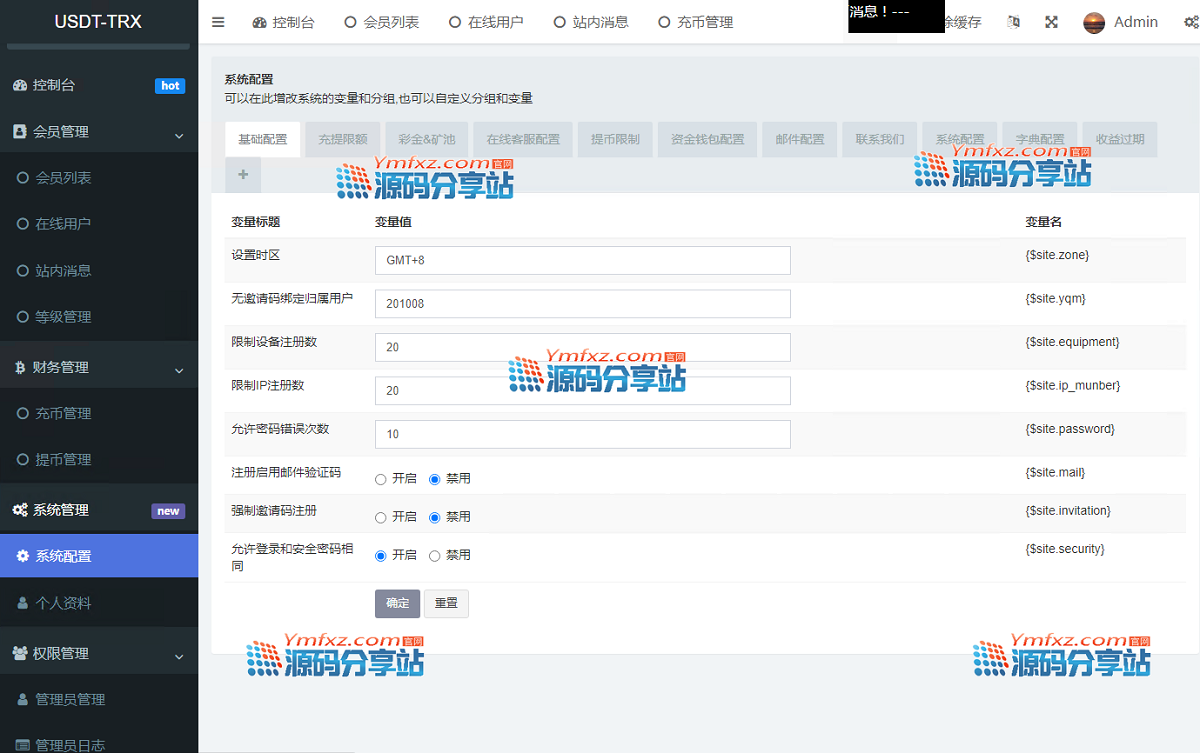This screenshot has height=753, width=1200.
Task: Click the 设置时区 input field showing GMT+8
Action: (x=582, y=260)
